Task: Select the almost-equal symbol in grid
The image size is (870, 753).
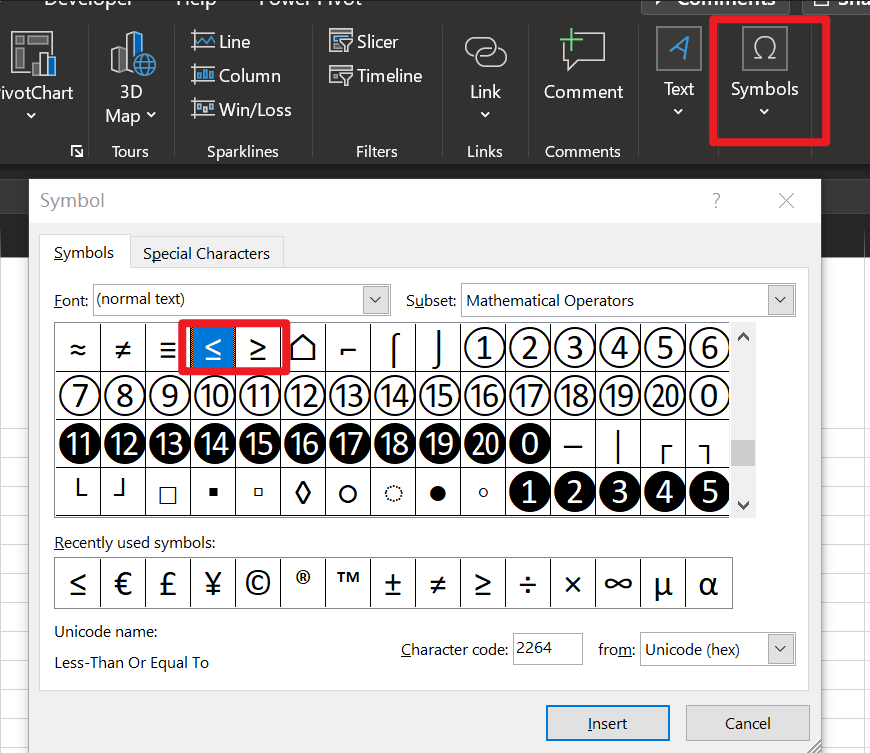Action: click(x=78, y=348)
